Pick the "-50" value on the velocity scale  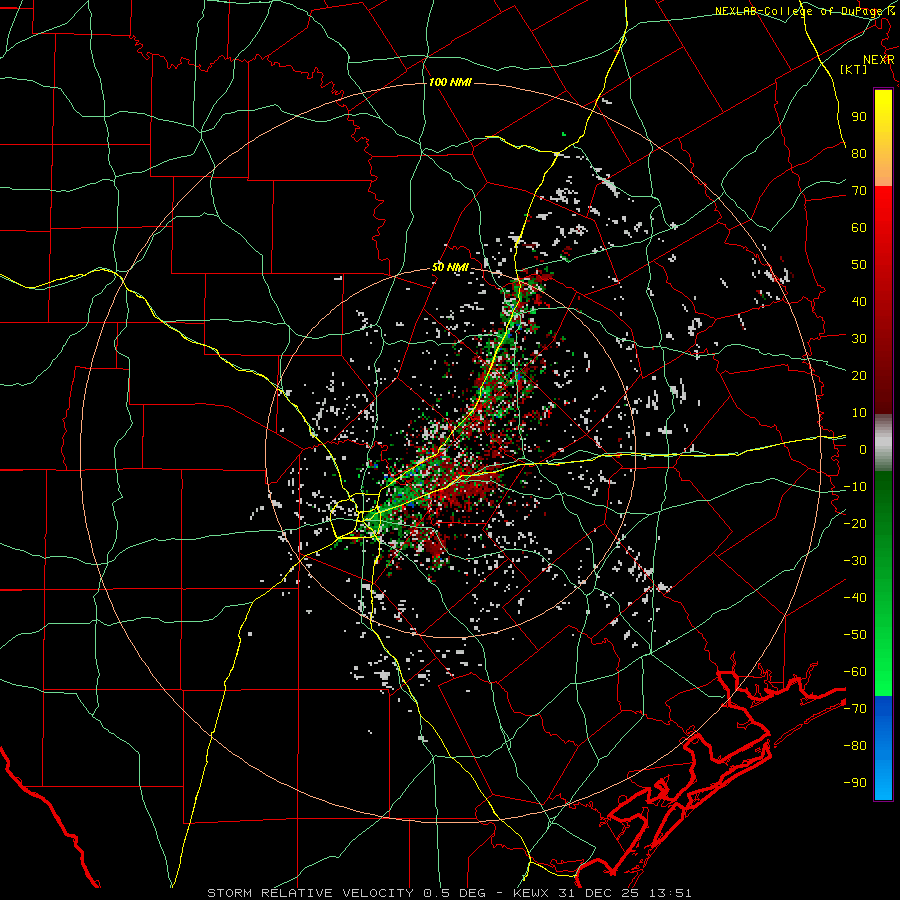click(855, 635)
